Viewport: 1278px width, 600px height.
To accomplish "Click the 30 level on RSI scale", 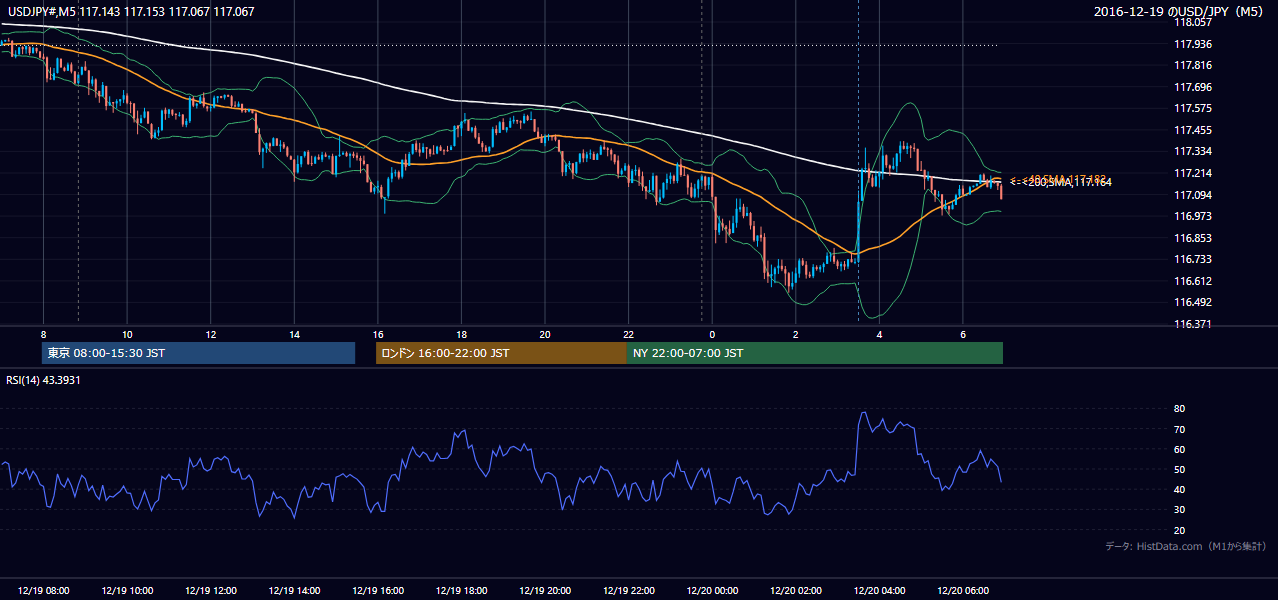I will tap(1179, 510).
